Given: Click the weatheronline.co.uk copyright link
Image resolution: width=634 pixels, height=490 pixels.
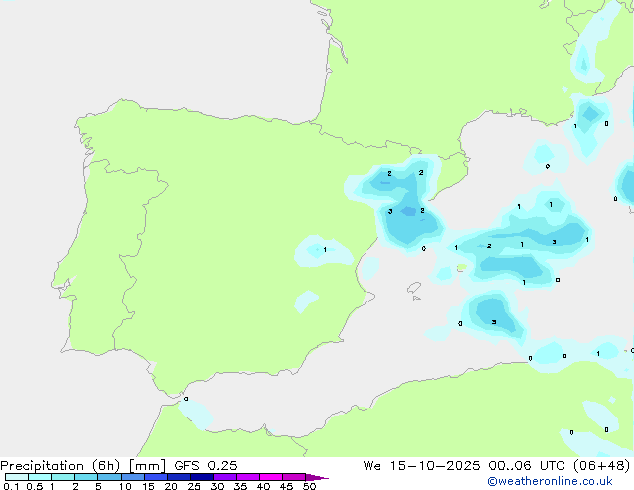Looking at the screenshot, I should (x=550, y=481).
